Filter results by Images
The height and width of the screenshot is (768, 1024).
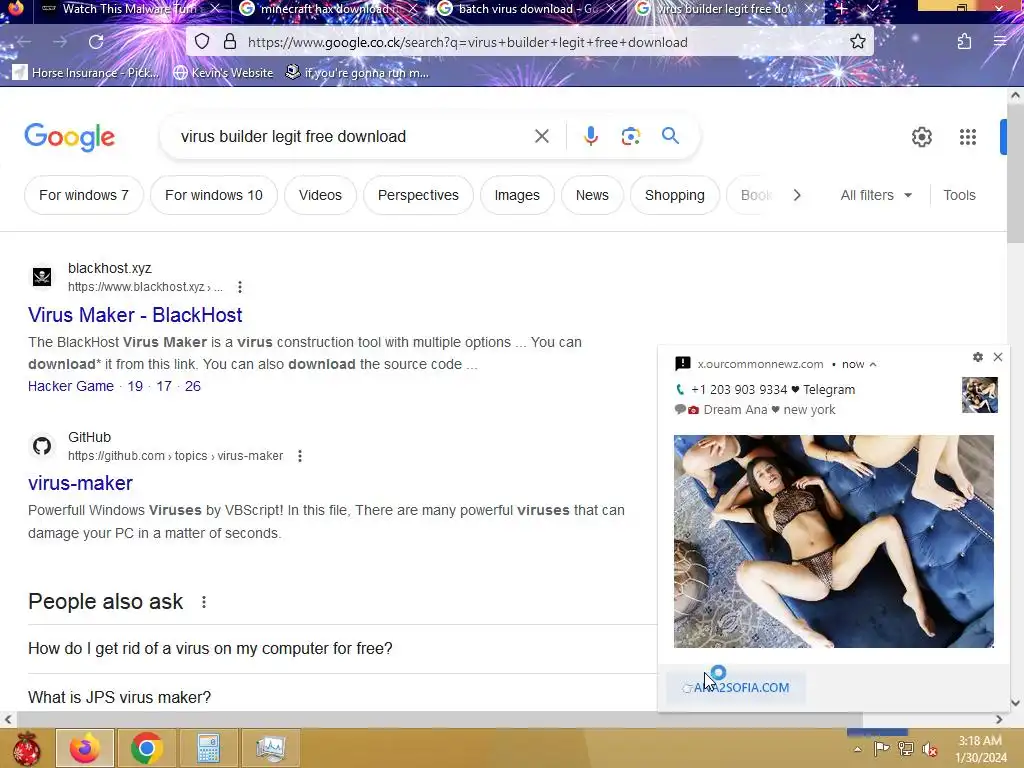(x=517, y=195)
